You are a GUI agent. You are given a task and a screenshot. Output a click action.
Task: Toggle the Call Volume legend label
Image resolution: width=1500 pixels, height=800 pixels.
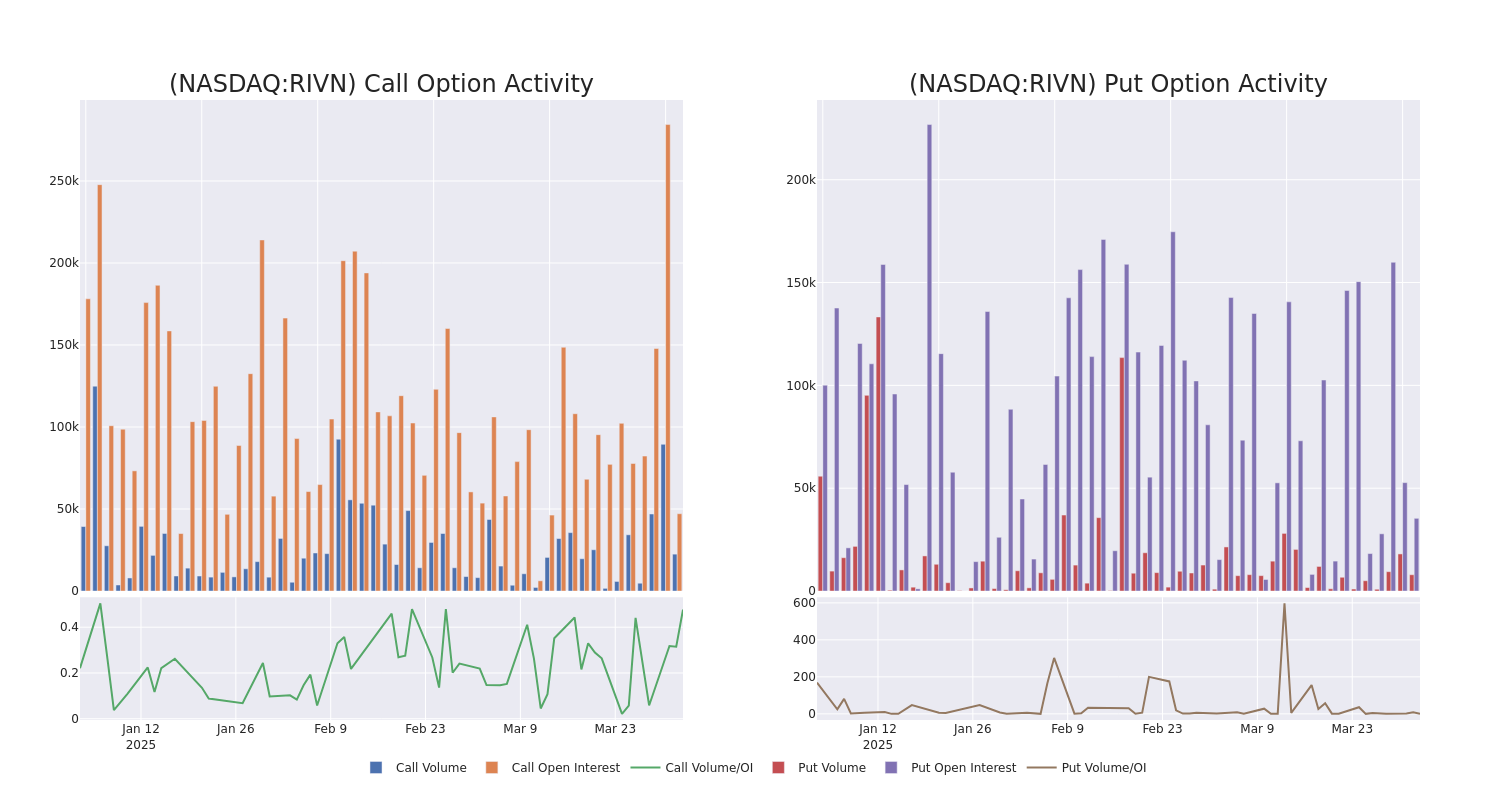tap(431, 768)
